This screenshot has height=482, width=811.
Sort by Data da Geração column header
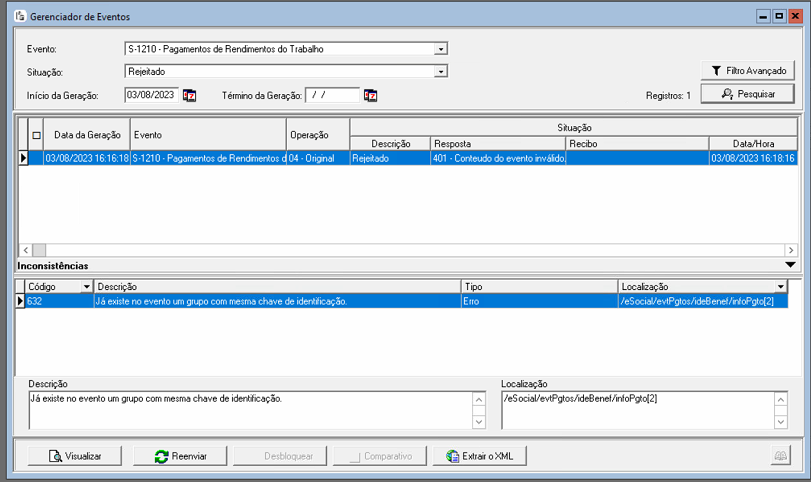click(x=87, y=135)
